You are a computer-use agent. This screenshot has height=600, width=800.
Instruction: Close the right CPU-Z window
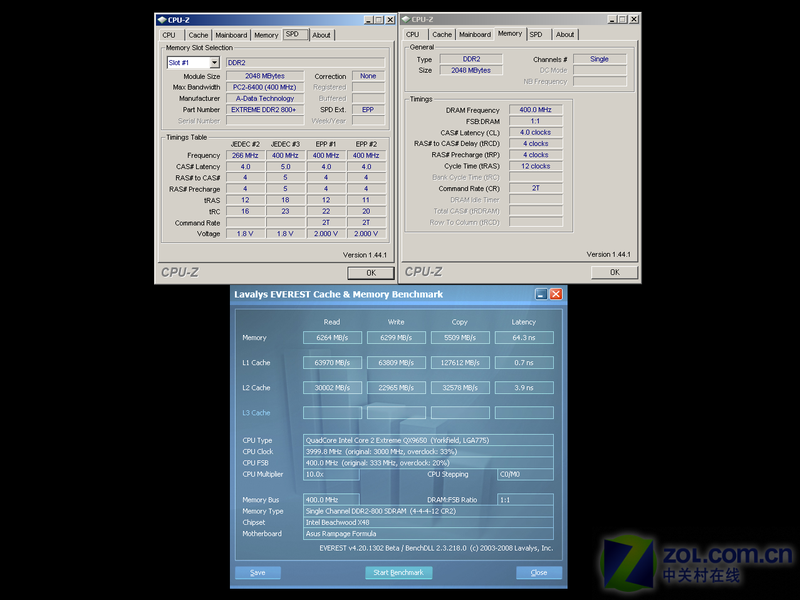click(x=634, y=19)
